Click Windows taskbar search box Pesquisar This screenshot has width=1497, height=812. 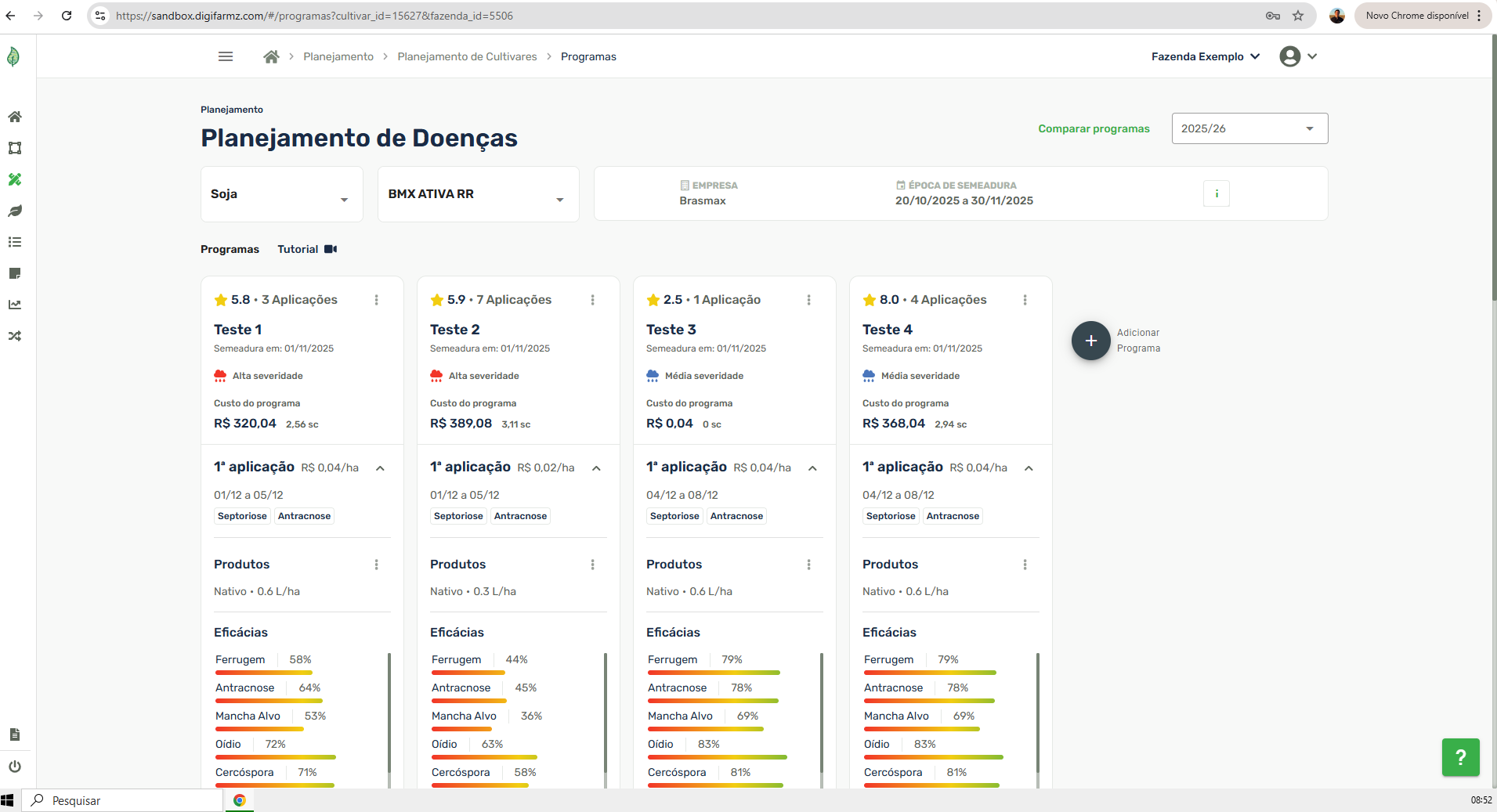(x=125, y=800)
